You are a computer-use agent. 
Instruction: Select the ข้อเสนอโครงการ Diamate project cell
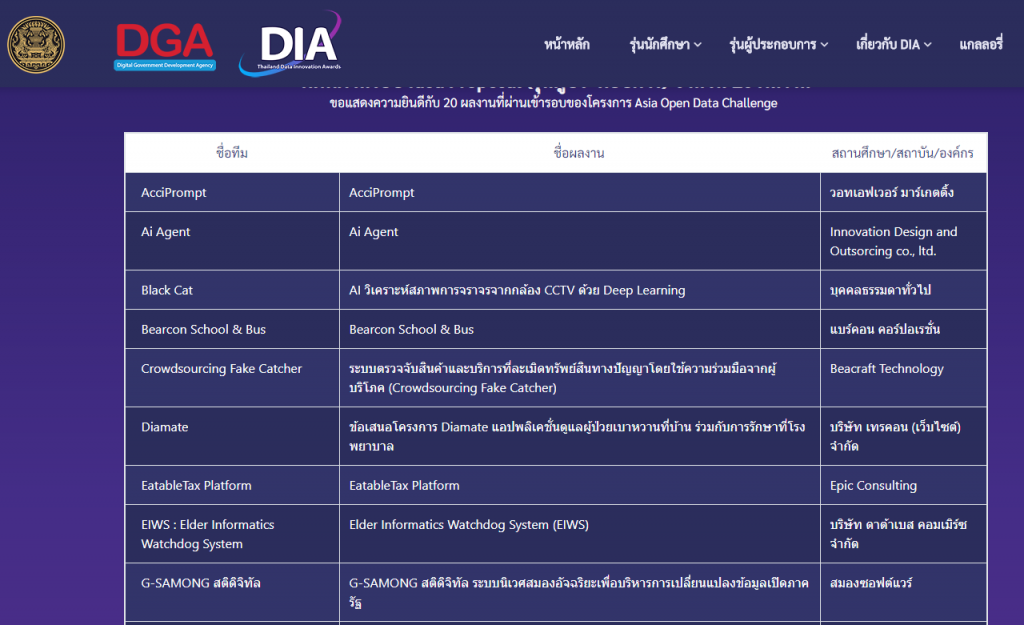[x=579, y=436]
